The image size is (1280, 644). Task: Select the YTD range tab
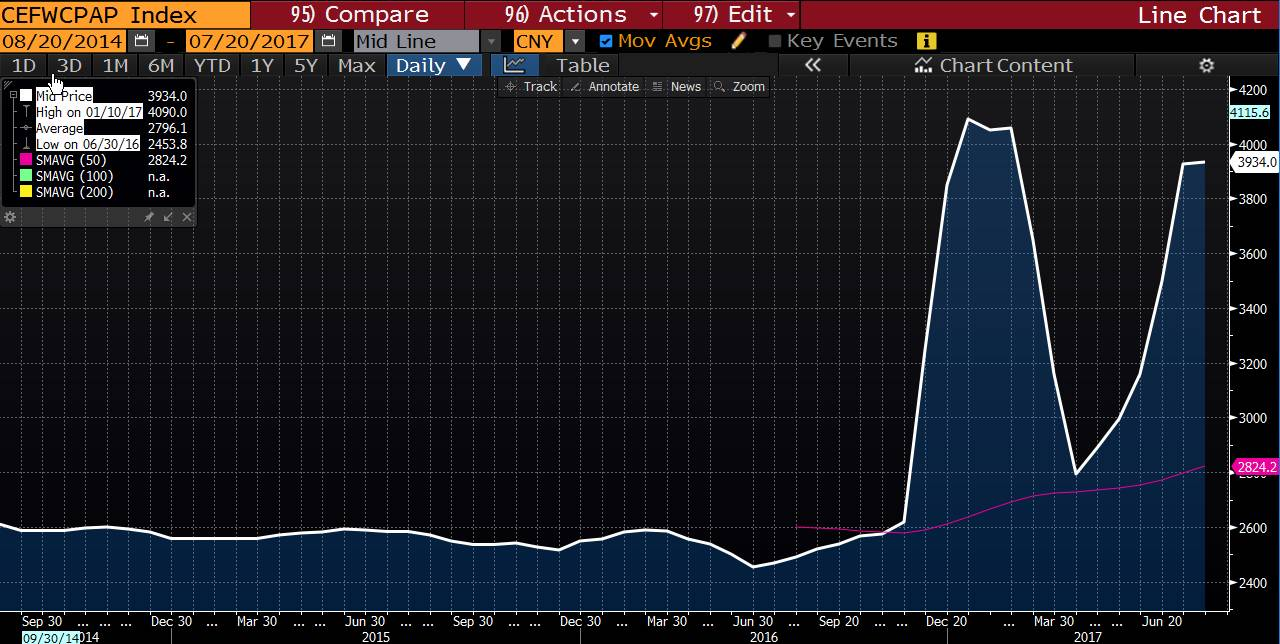(x=212, y=65)
